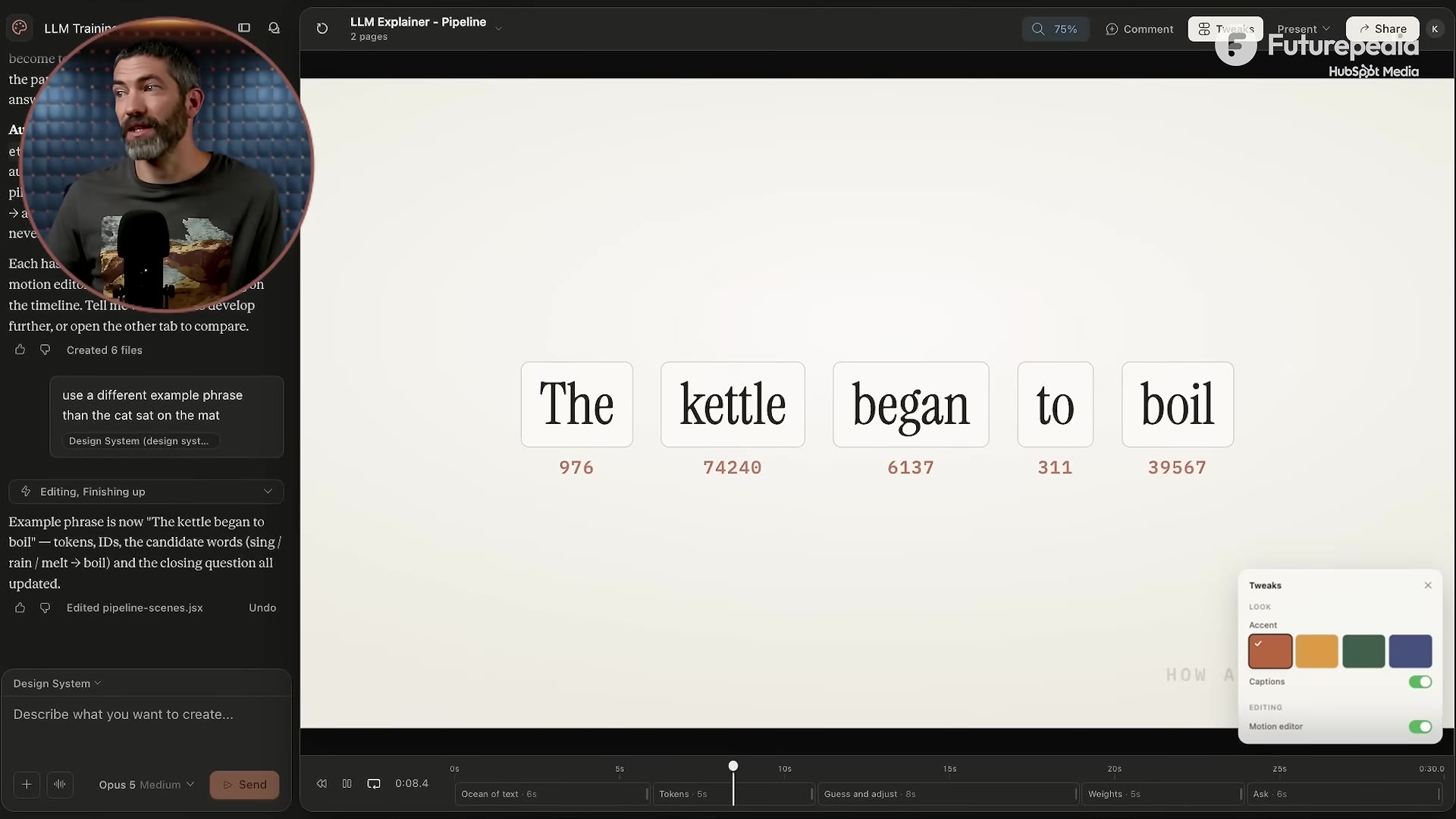
Task: Close the Tweaks panel
Action: (1428, 585)
